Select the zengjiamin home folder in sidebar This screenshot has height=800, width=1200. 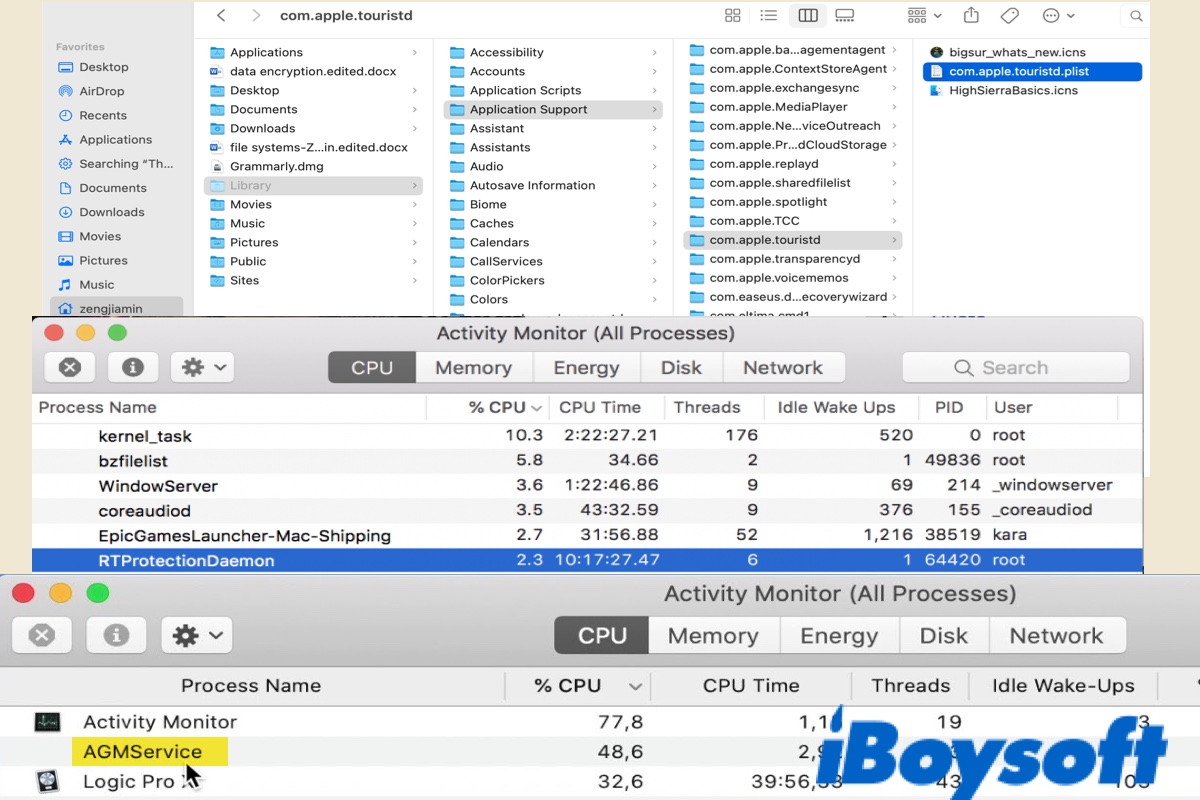[x=117, y=309]
